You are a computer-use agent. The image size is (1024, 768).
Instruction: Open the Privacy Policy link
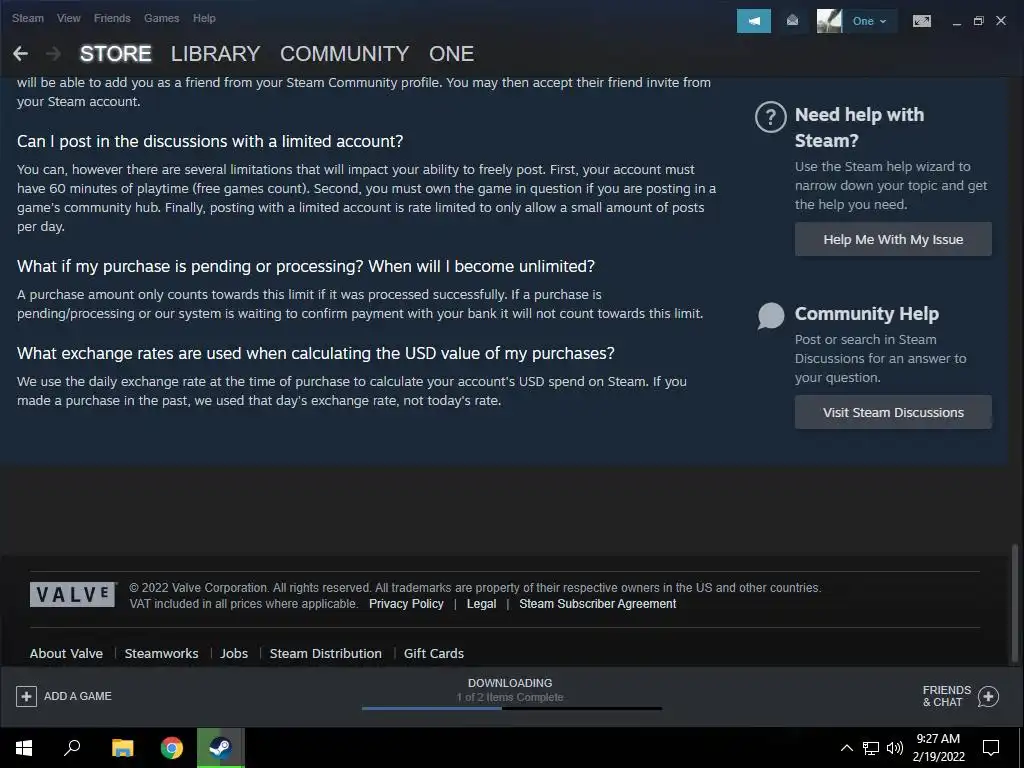(406, 604)
